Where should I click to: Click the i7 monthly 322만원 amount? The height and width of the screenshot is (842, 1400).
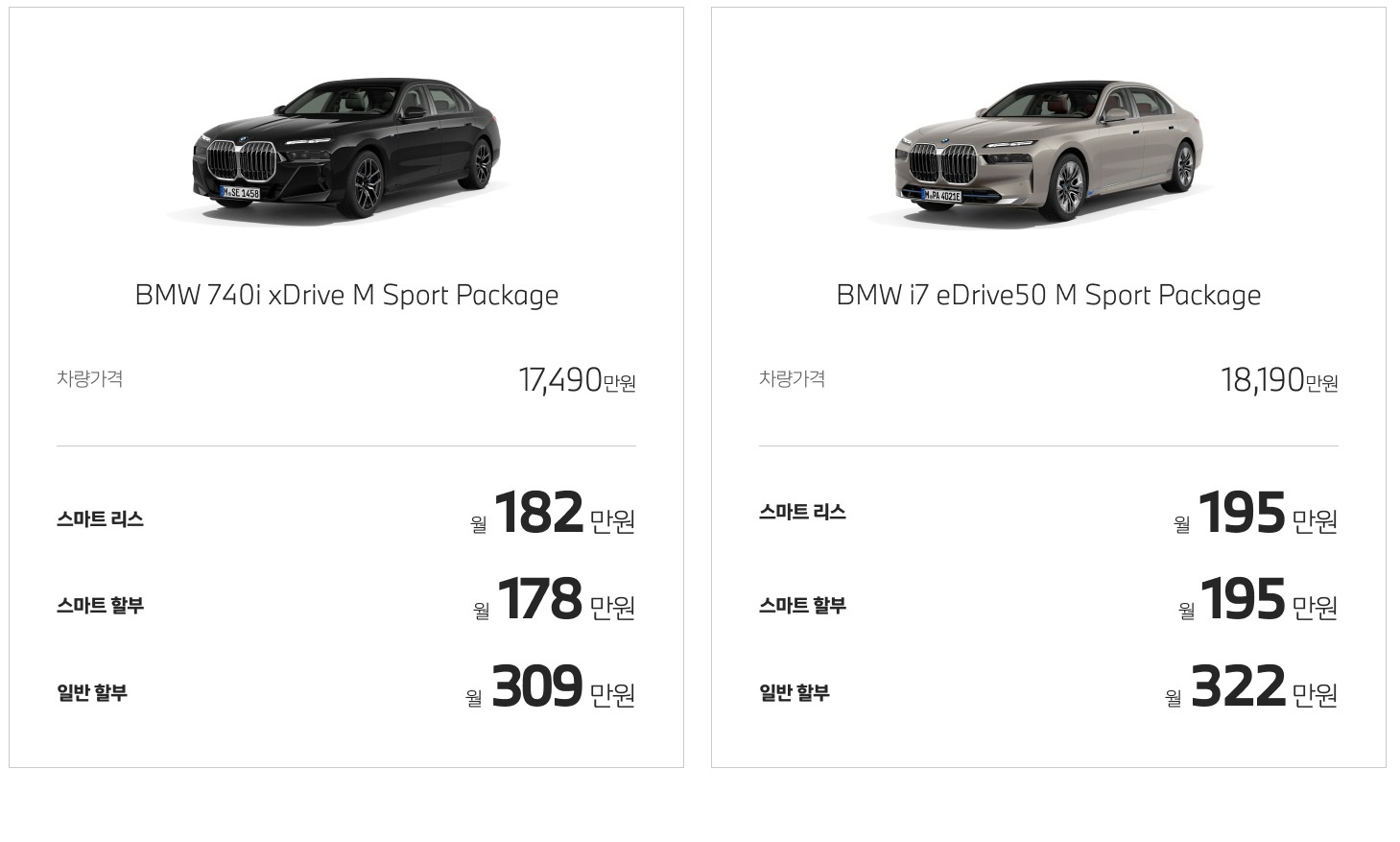pyautogui.click(x=1251, y=686)
